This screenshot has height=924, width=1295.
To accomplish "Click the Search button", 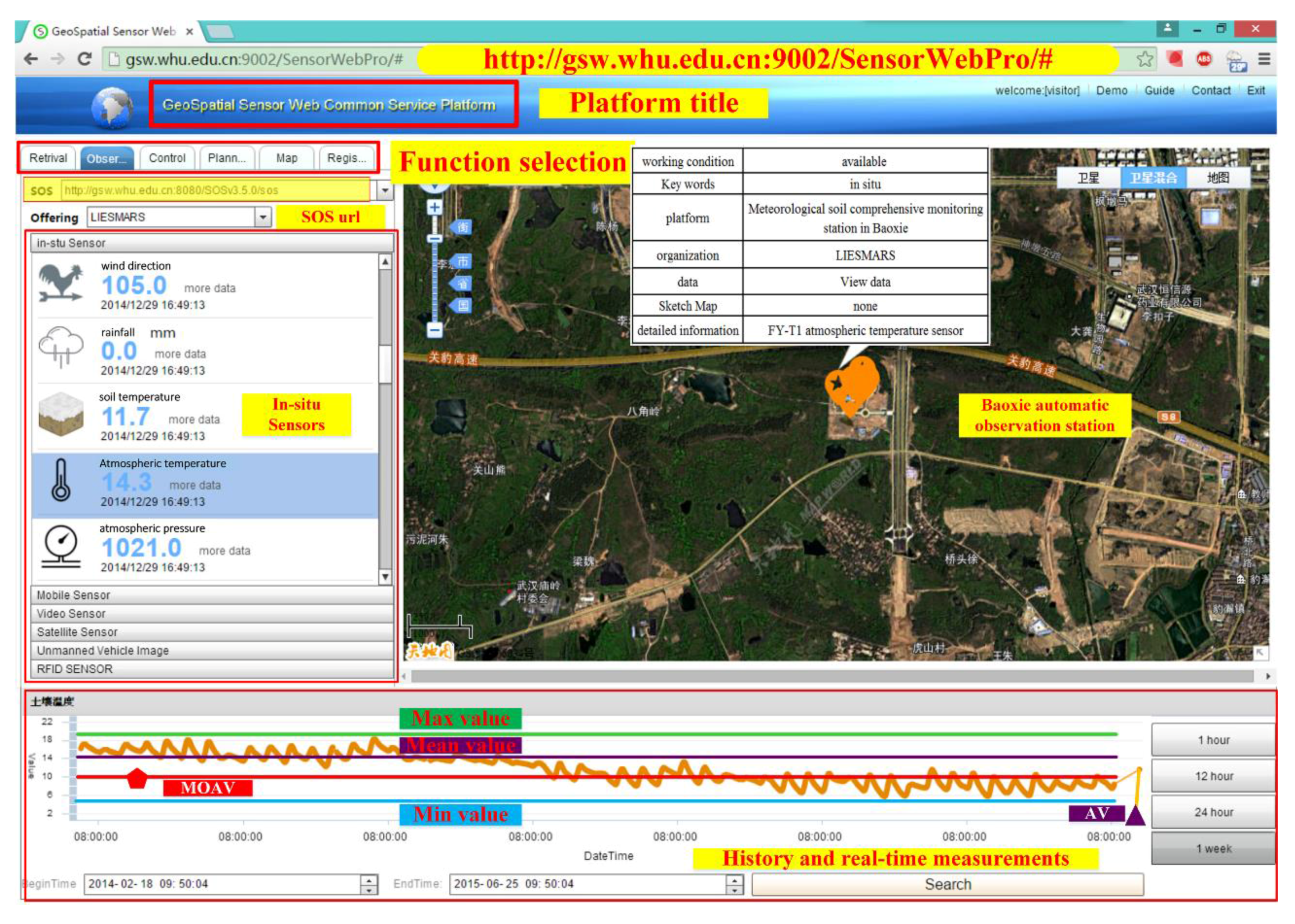I will tap(947, 884).
